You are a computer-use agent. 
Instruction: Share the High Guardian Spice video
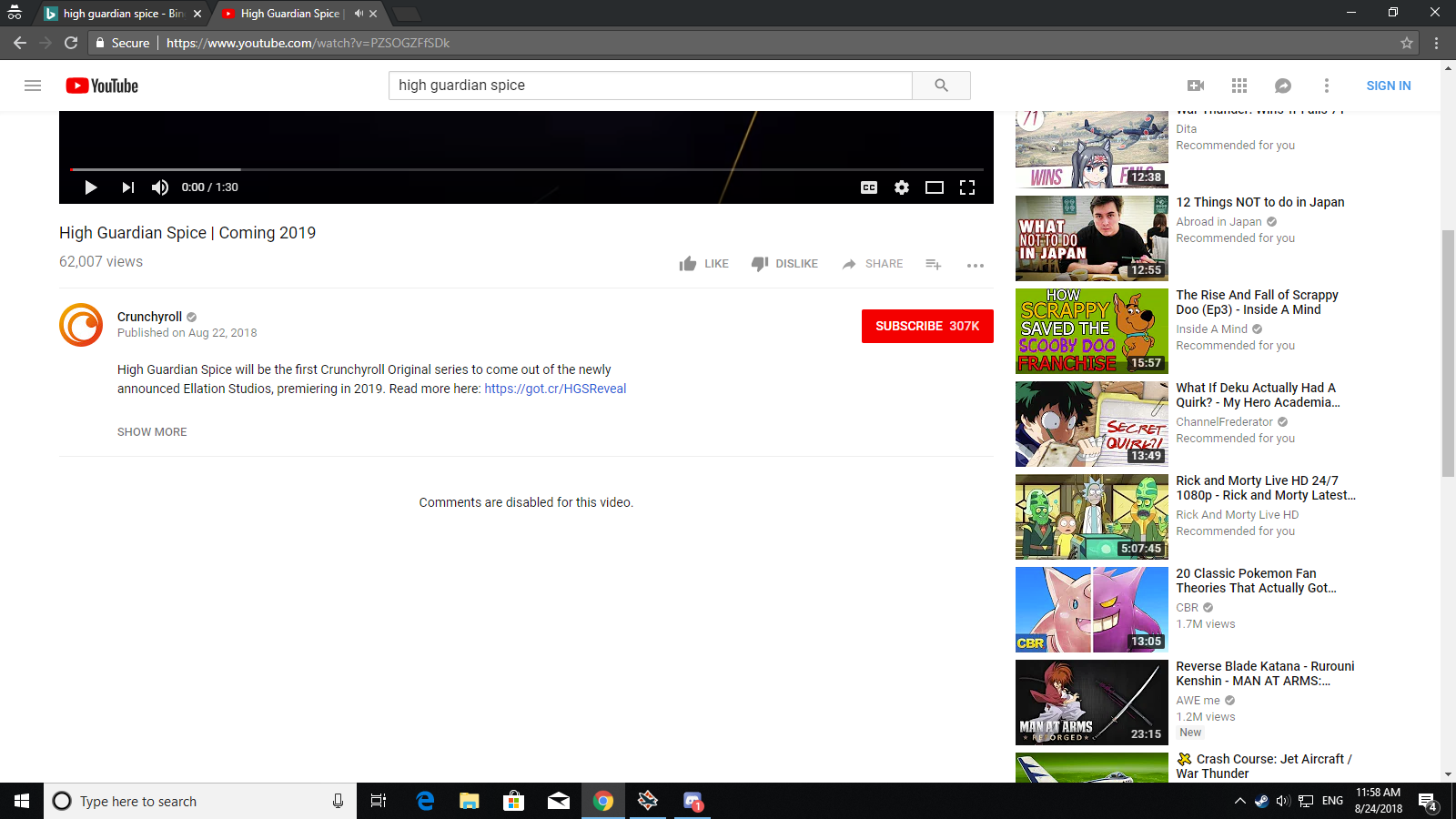pyautogui.click(x=873, y=264)
